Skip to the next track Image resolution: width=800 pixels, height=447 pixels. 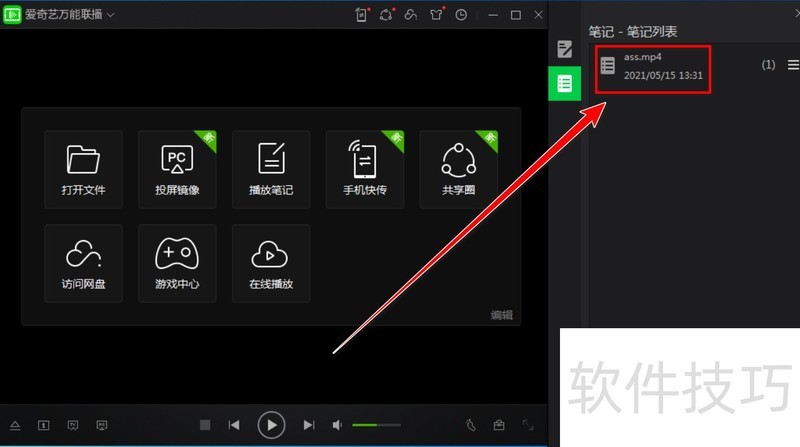click(x=309, y=425)
